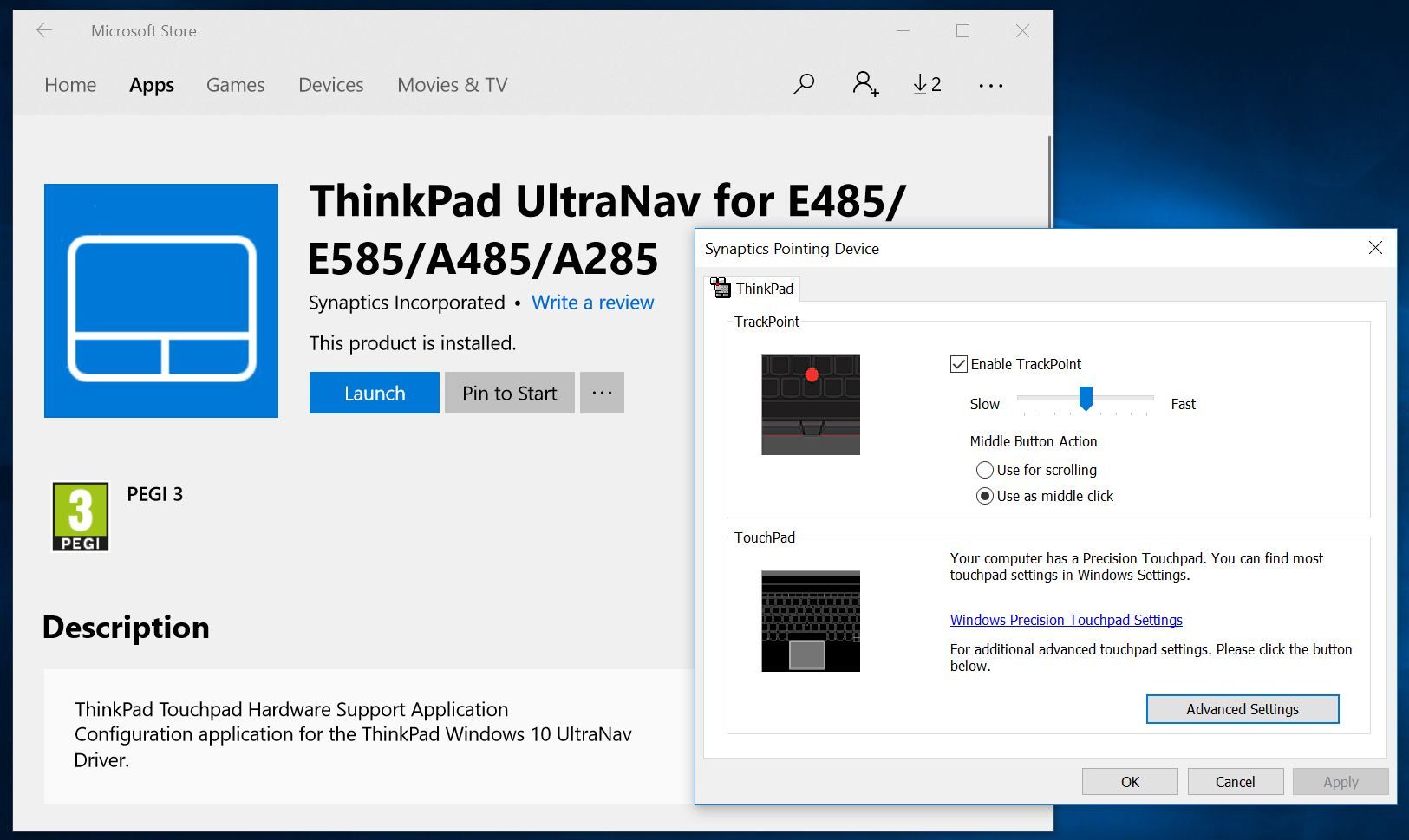Image resolution: width=1409 pixels, height=840 pixels.
Task: Open Microsoft Store 'See more' menu
Action: 990,85
